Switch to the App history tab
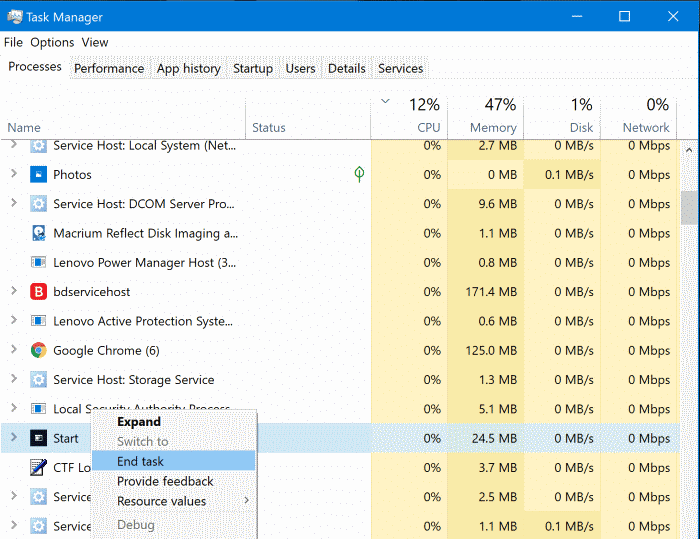700x539 pixels. (188, 68)
